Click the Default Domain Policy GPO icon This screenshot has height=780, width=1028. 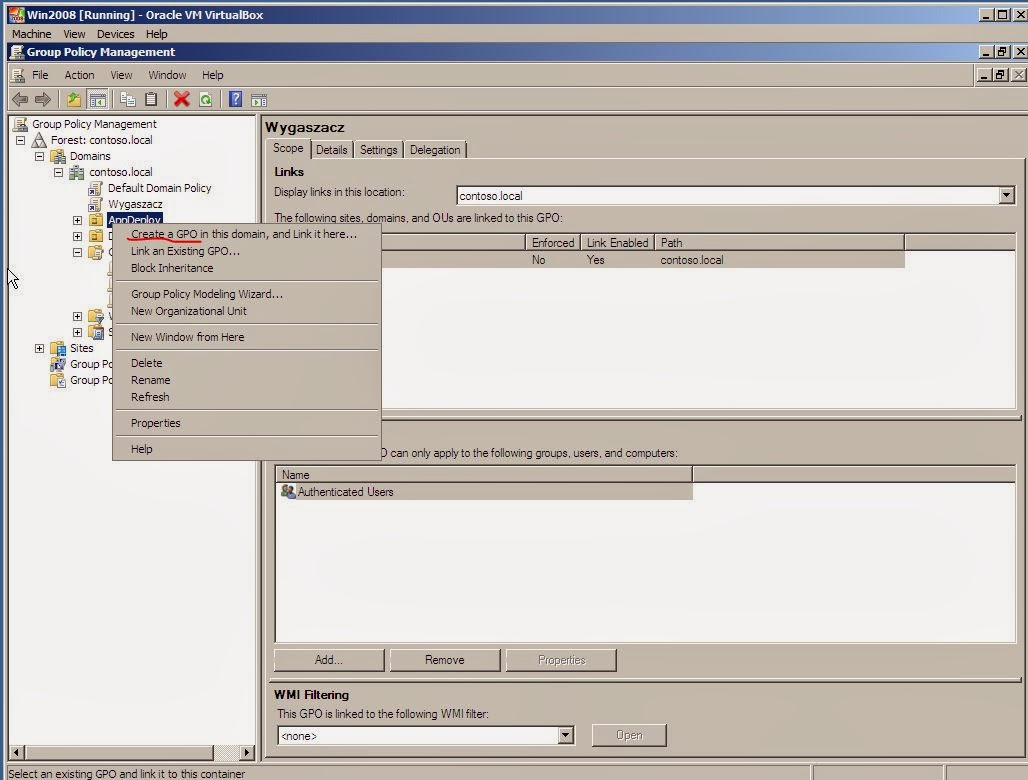(95, 188)
